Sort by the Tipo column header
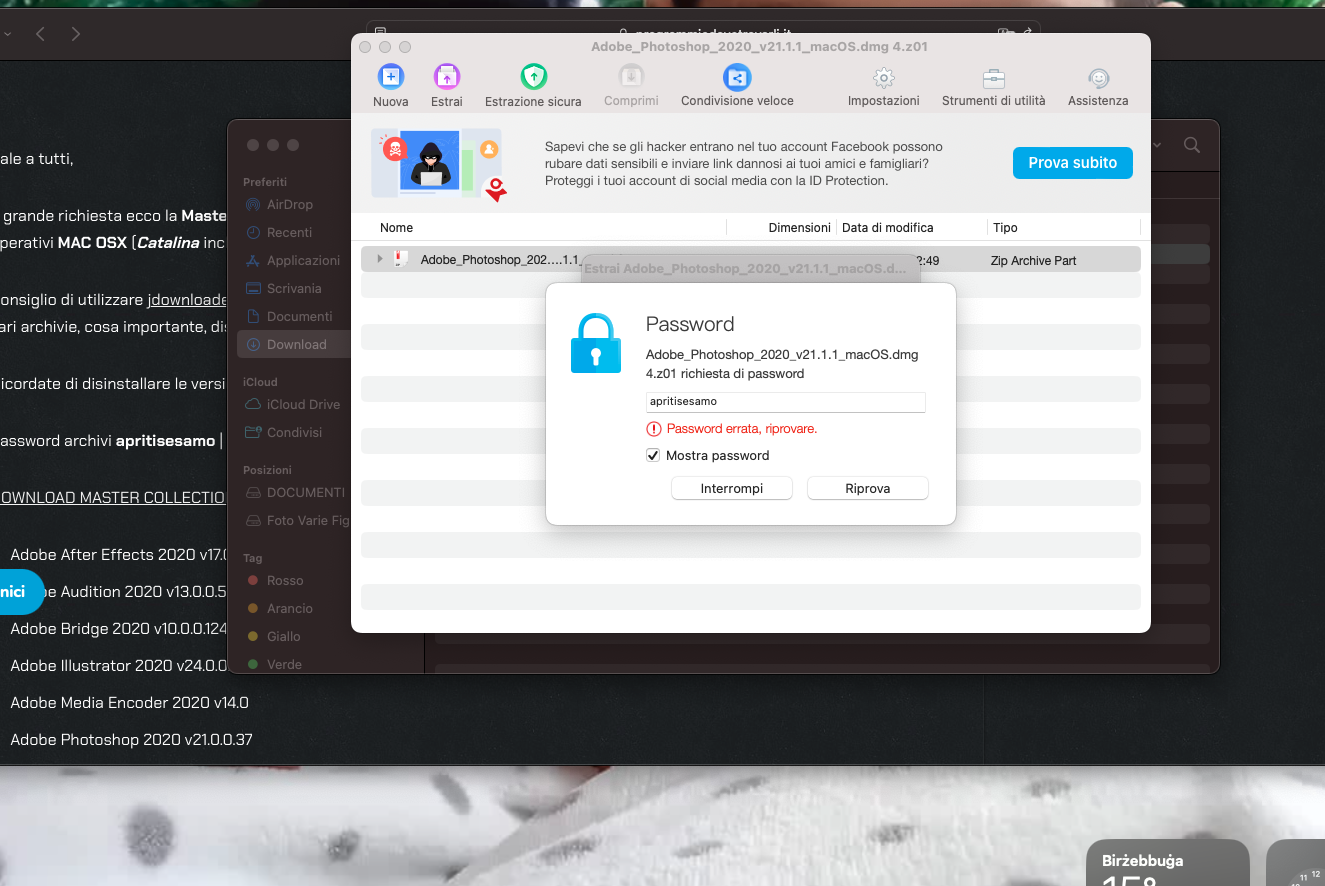Screen dimensions: 1325x886 pos(1005,227)
